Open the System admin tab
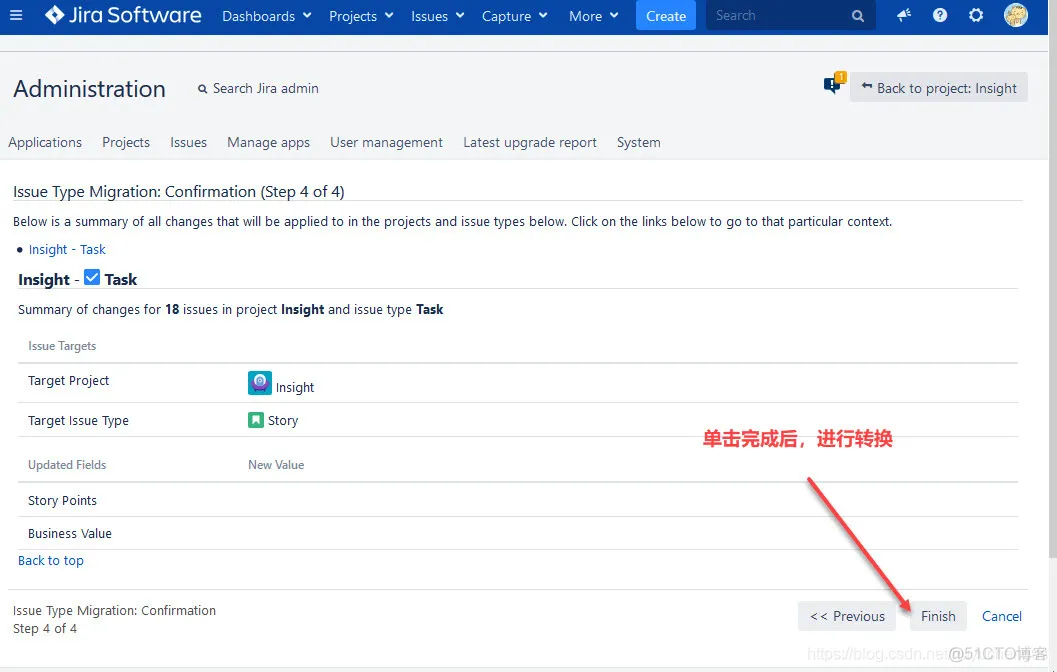 pyautogui.click(x=638, y=142)
